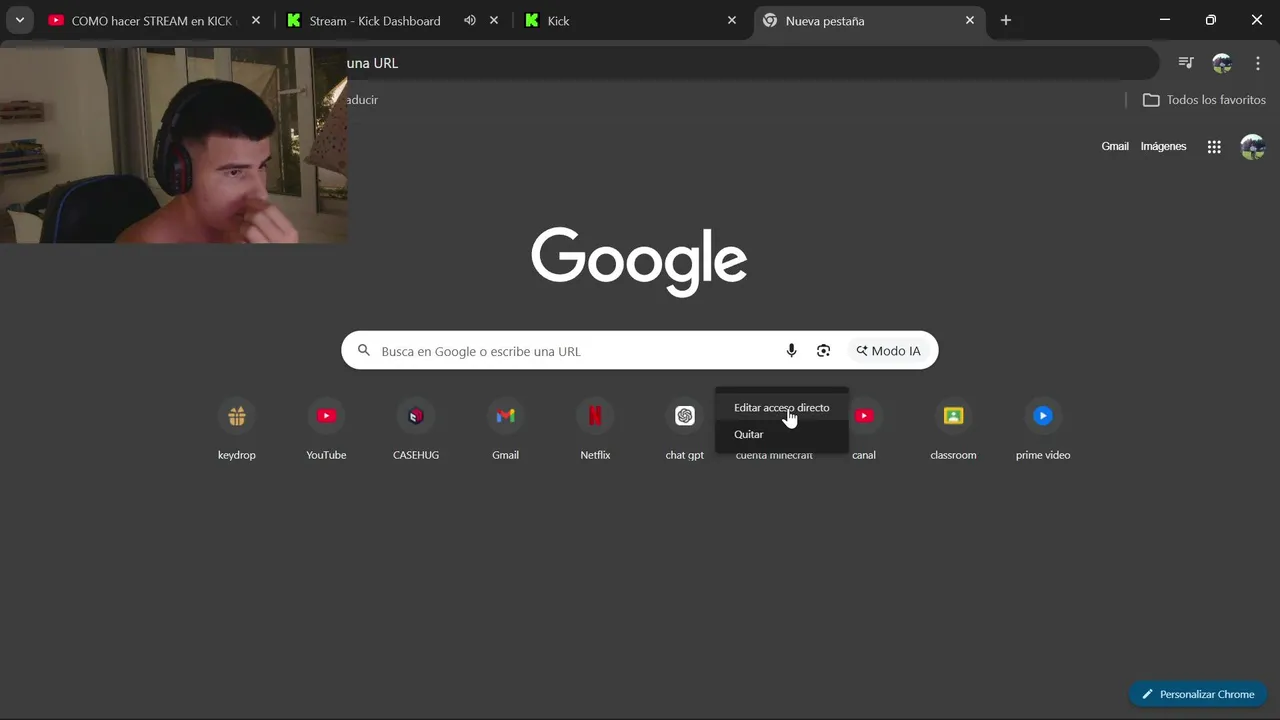Expand the tab search dropdown arrow
Image resolution: width=1280 pixels, height=720 pixels.
pos(19,20)
